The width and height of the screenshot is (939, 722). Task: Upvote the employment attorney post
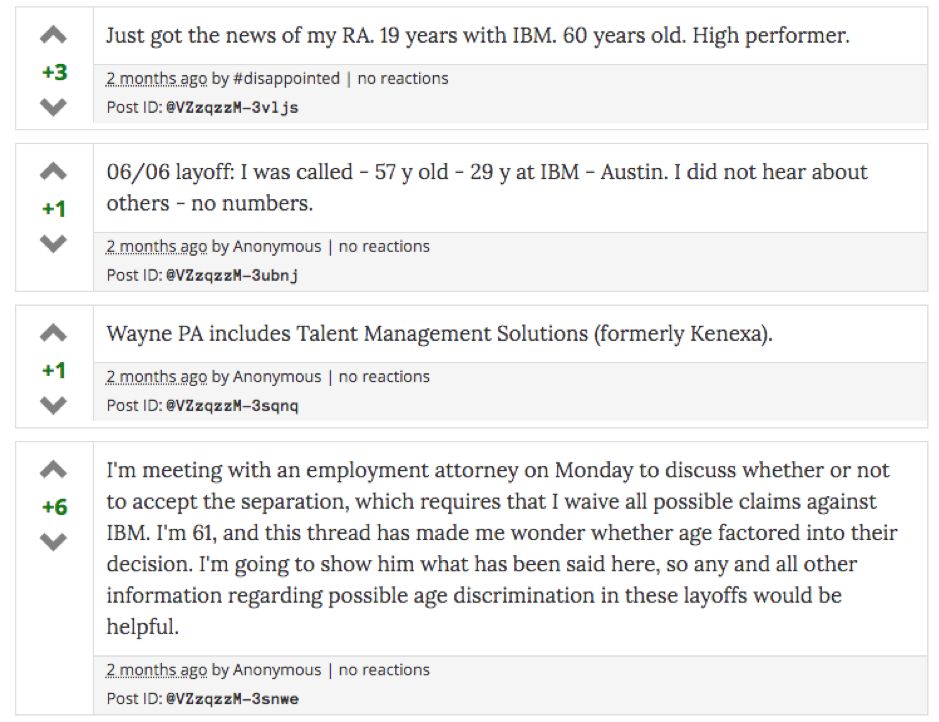click(54, 469)
